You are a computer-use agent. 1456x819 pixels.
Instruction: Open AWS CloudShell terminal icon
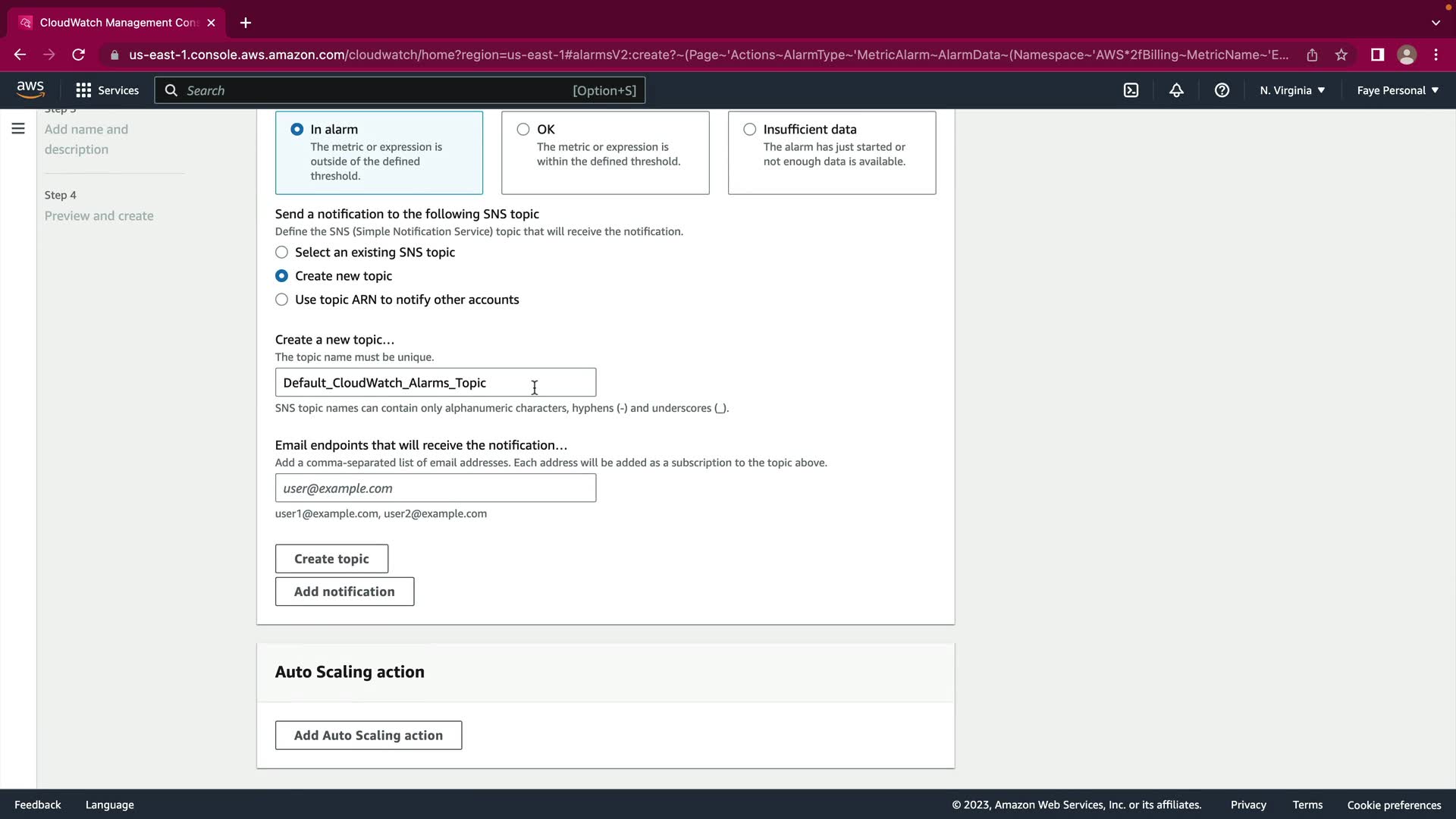(x=1131, y=90)
